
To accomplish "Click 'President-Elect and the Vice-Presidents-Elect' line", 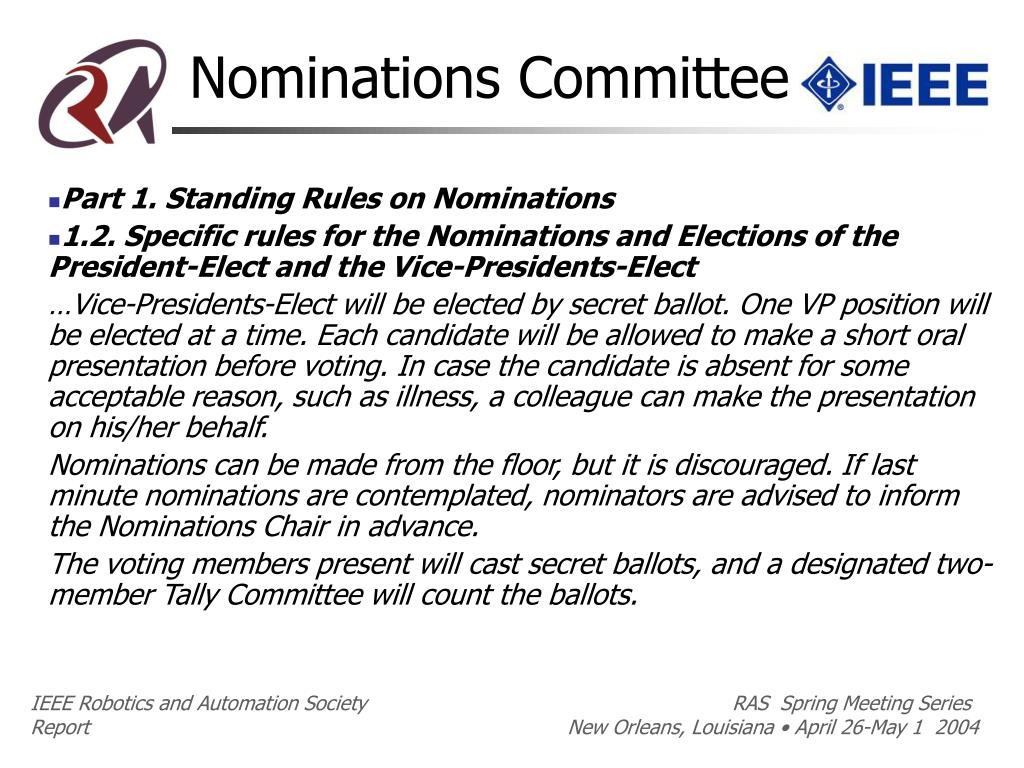I will coord(374,267).
